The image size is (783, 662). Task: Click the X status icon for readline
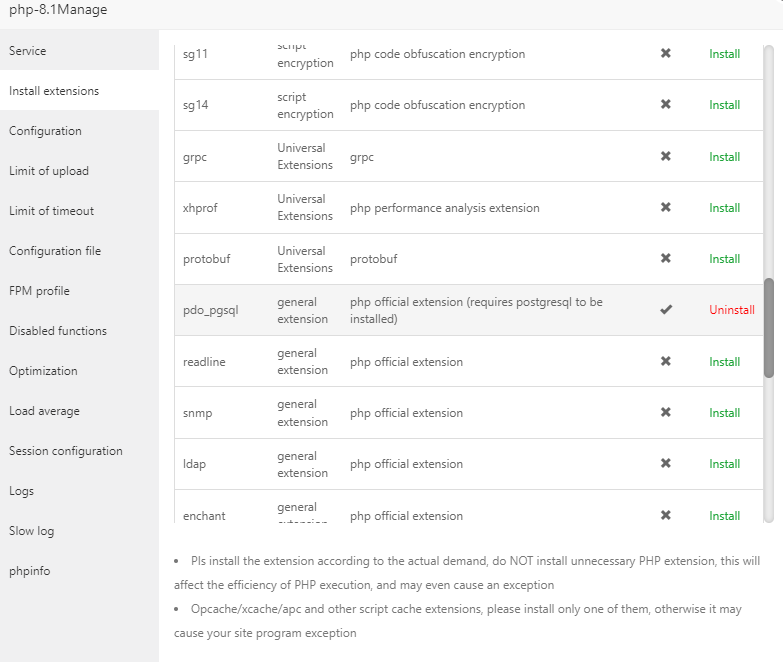666,362
